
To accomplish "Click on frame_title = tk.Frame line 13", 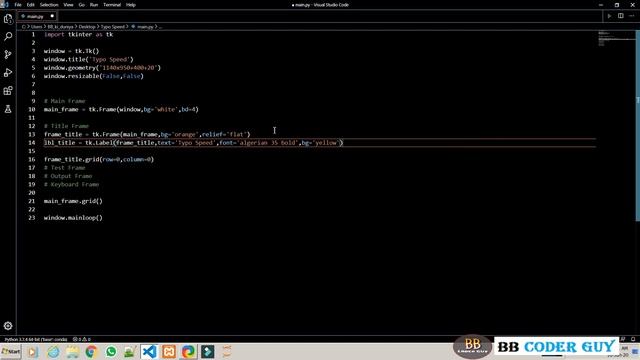I will pyautogui.click(x=147, y=134).
